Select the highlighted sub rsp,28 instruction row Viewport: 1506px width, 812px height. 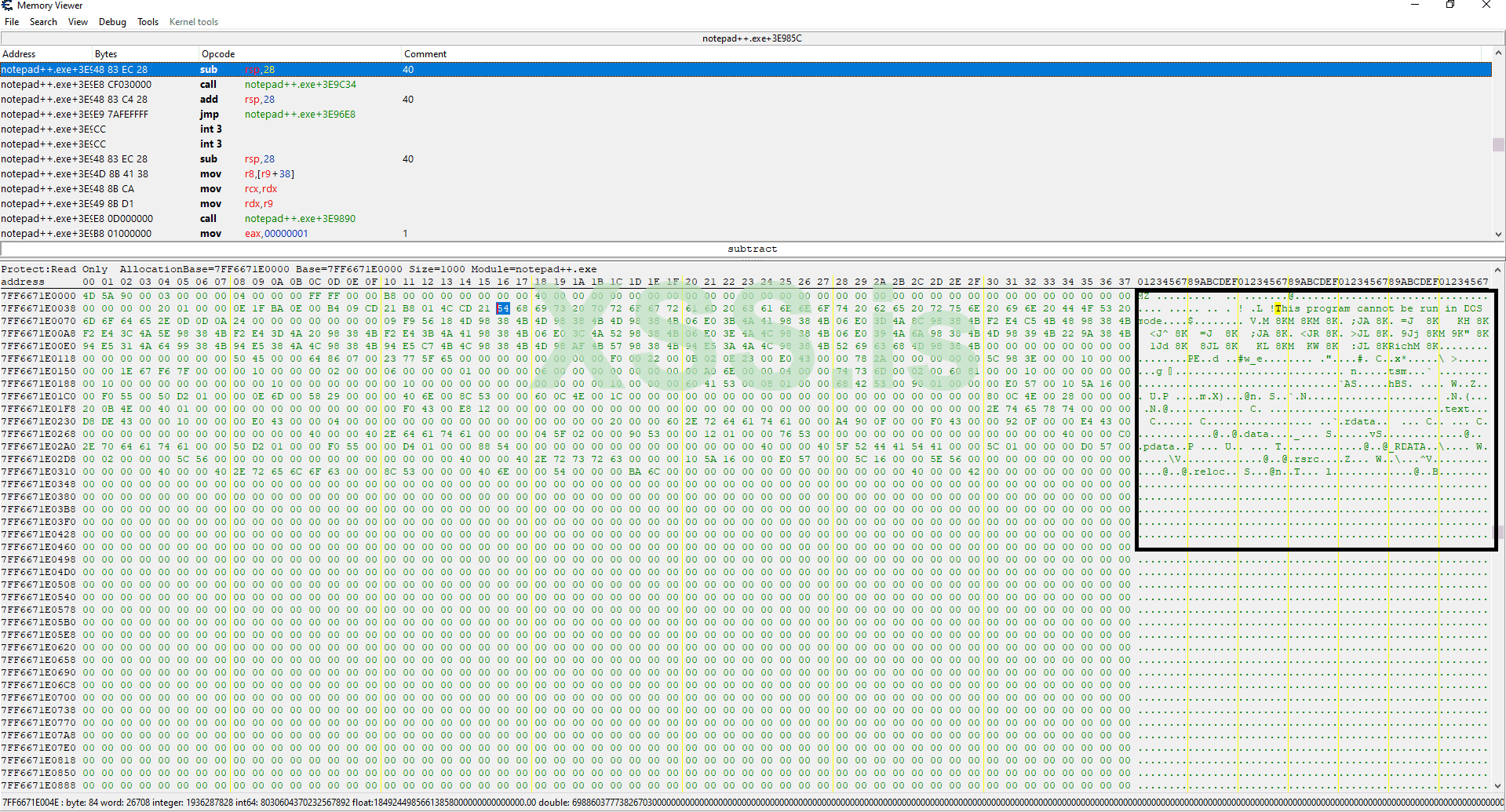coord(746,70)
